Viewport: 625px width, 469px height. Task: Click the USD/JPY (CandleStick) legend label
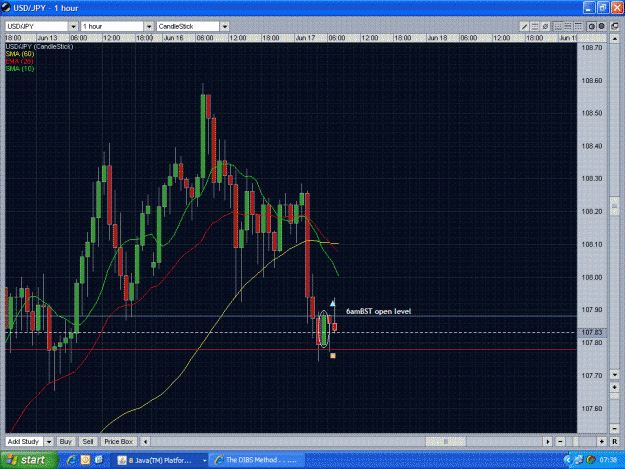(x=39, y=47)
